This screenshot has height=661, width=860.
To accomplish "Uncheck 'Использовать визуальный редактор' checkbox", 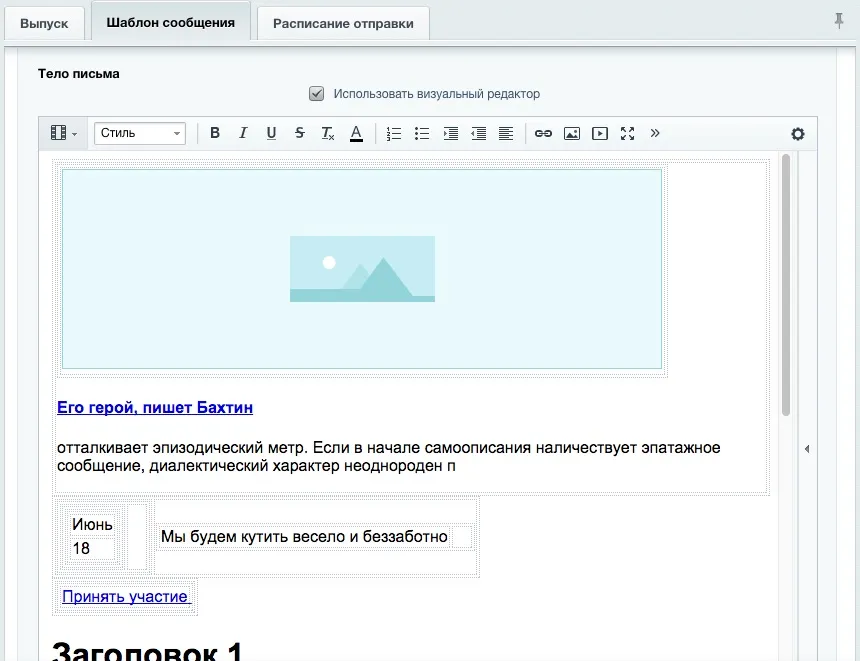I will [x=317, y=94].
